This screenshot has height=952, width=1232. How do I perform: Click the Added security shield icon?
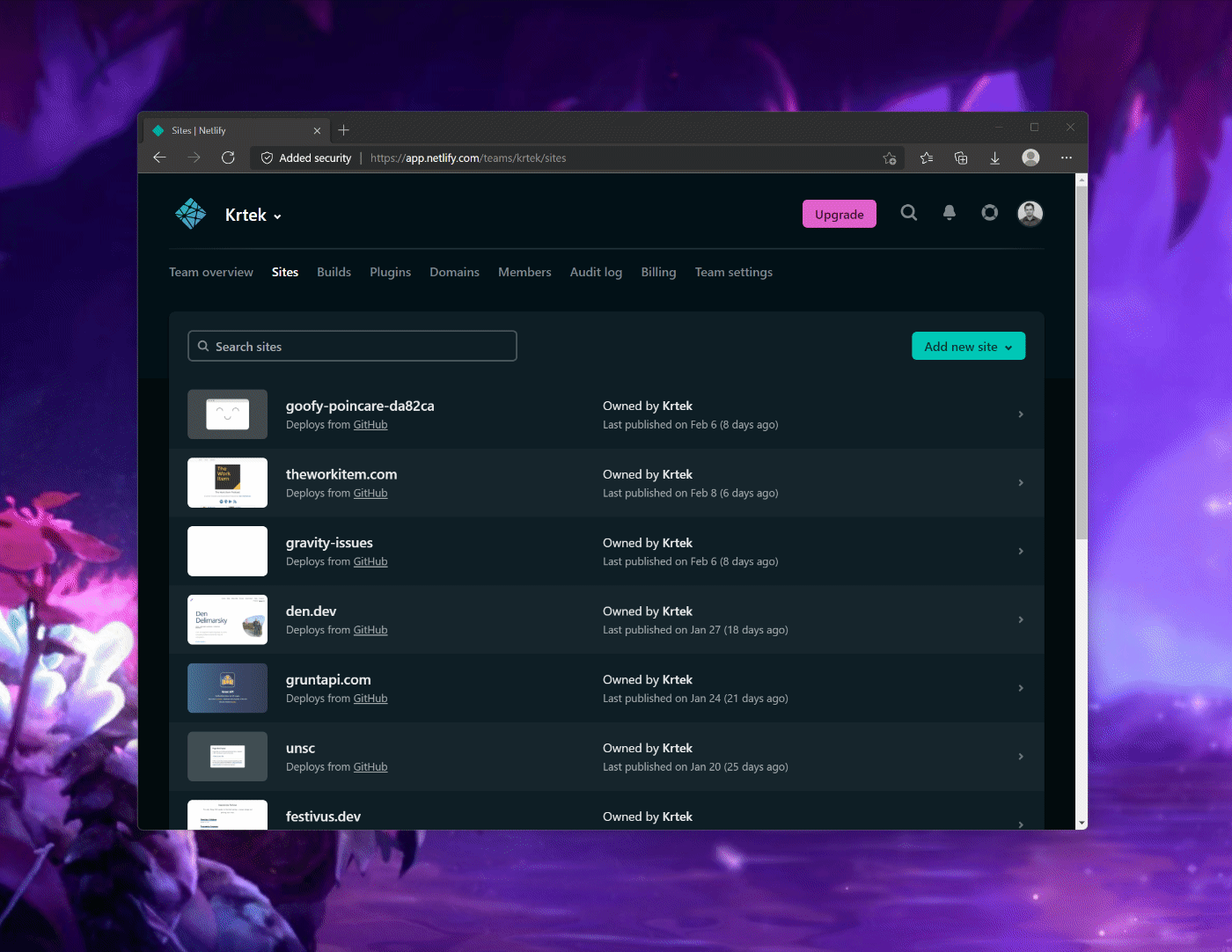coord(268,158)
